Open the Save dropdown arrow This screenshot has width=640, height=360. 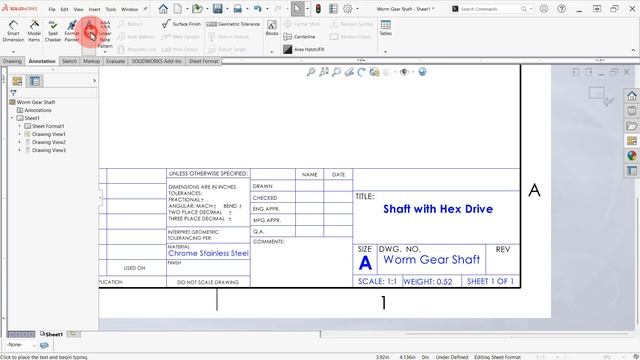pos(227,9)
